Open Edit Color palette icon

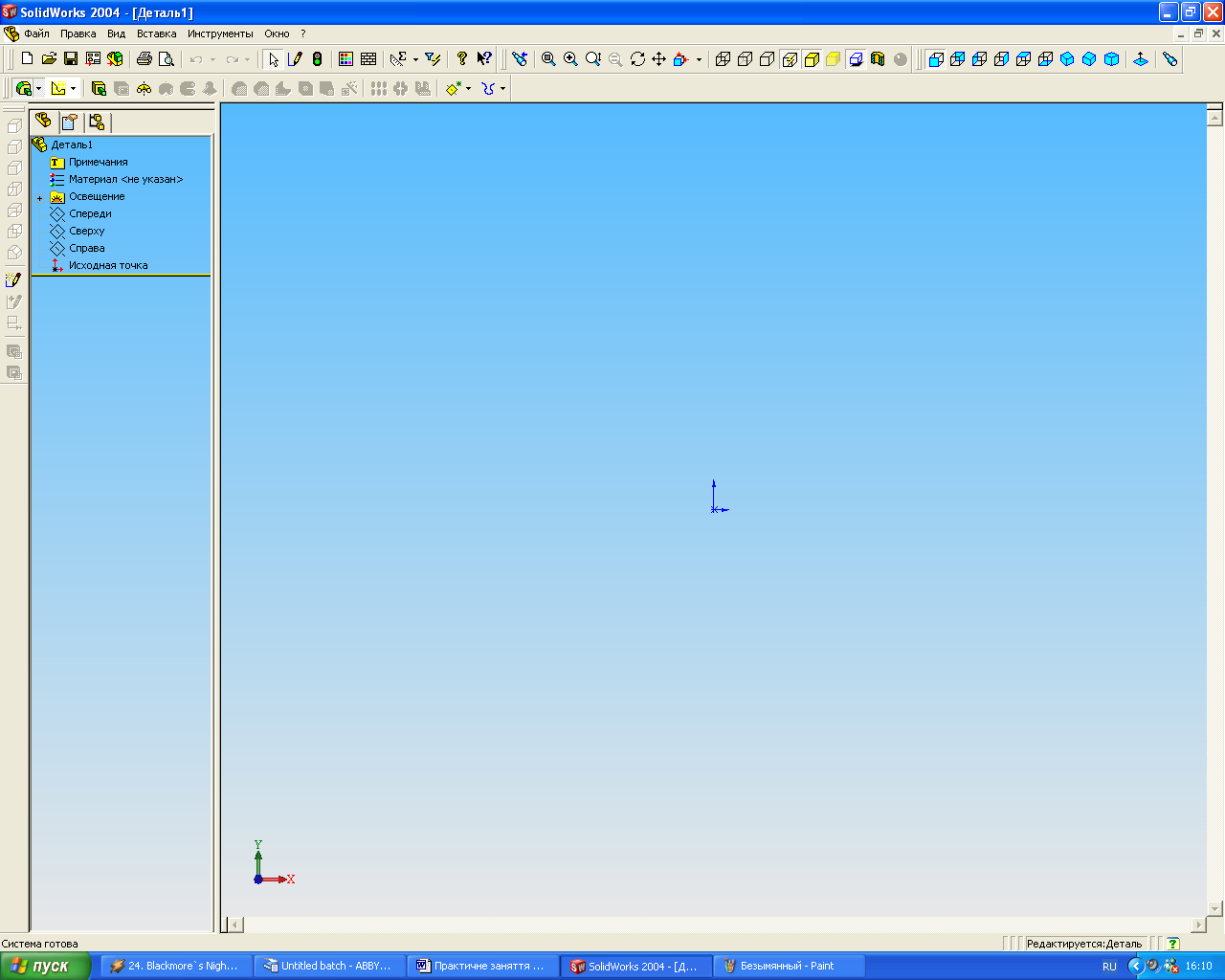pyautogui.click(x=346, y=59)
